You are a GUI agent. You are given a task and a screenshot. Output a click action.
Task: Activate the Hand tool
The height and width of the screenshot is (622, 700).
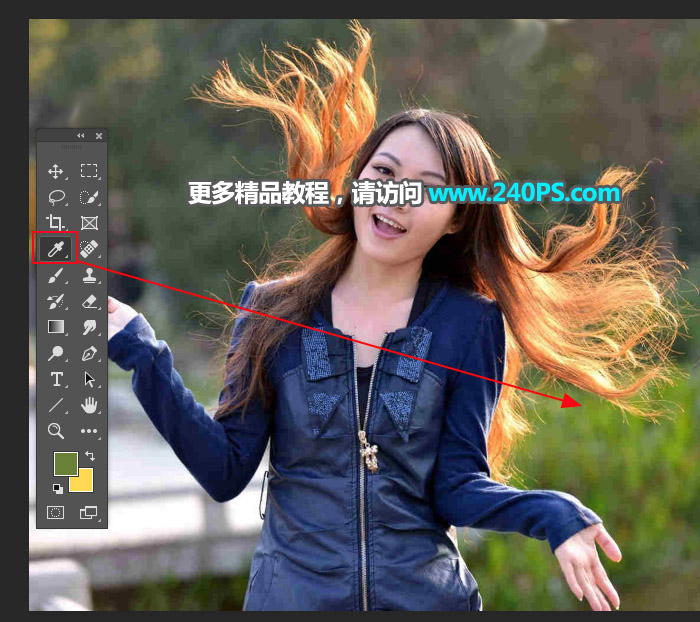point(89,405)
